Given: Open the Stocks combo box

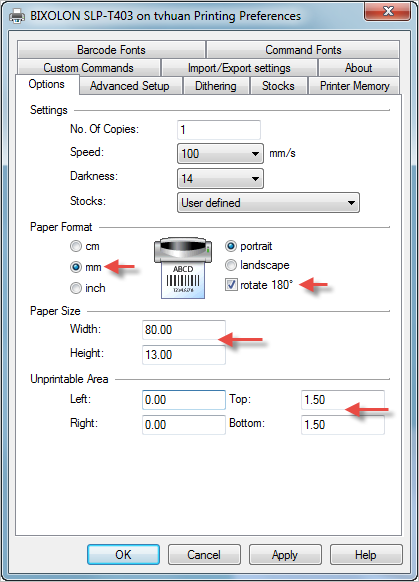Looking at the screenshot, I should click(x=268, y=203).
